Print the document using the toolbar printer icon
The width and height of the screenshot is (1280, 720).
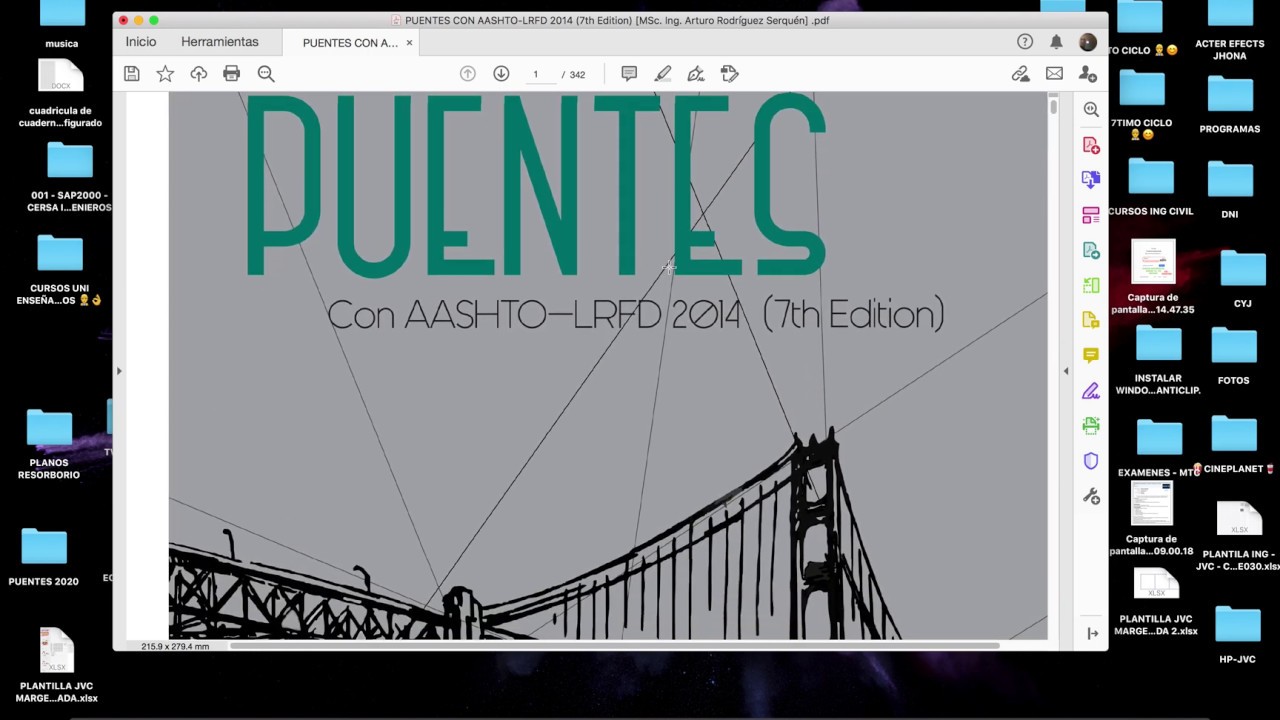tap(232, 73)
